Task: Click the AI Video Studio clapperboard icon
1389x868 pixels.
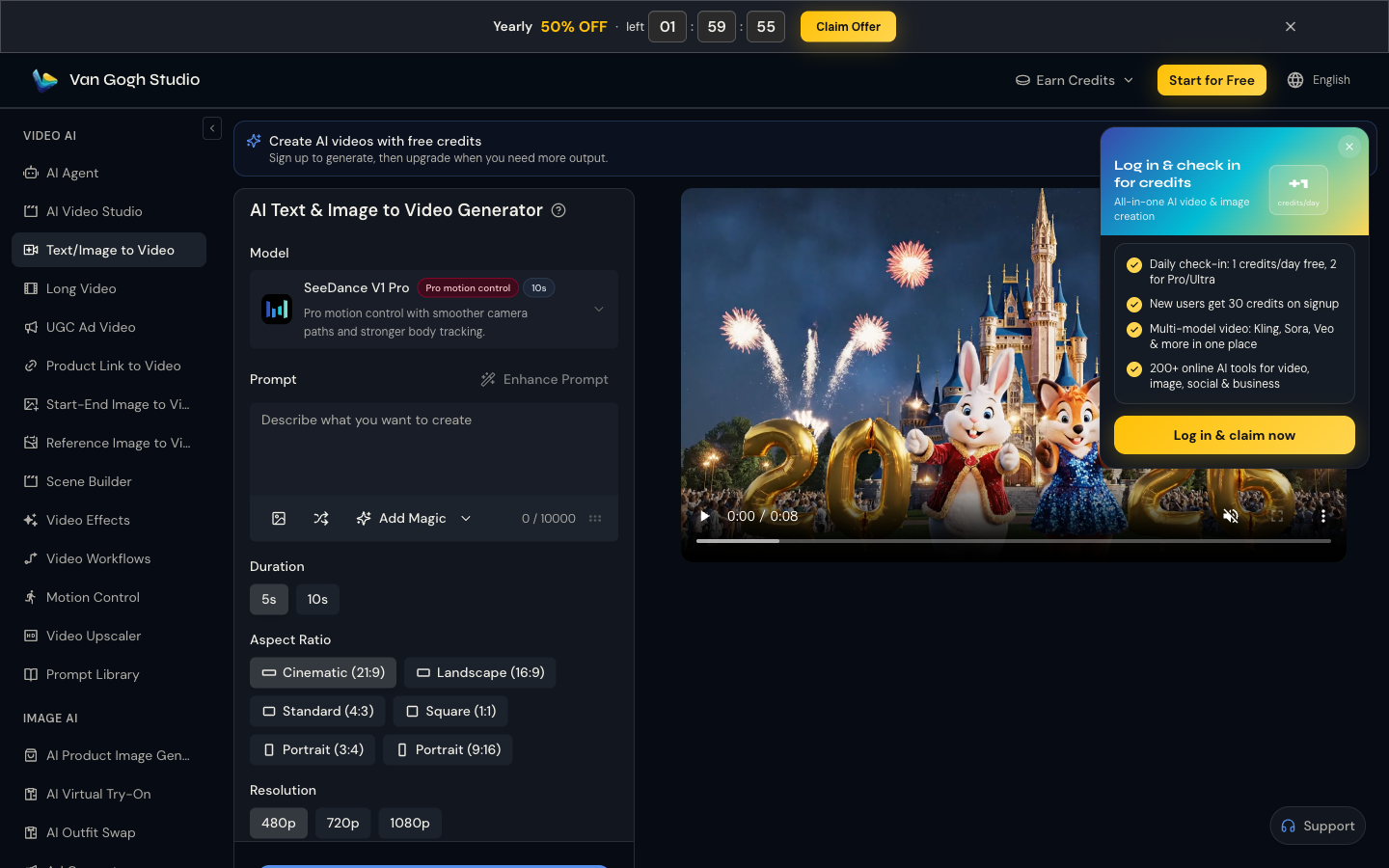Action: [x=31, y=211]
